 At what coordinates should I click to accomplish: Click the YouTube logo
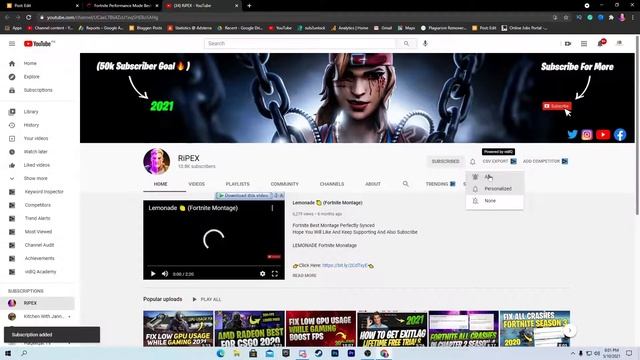click(39, 44)
